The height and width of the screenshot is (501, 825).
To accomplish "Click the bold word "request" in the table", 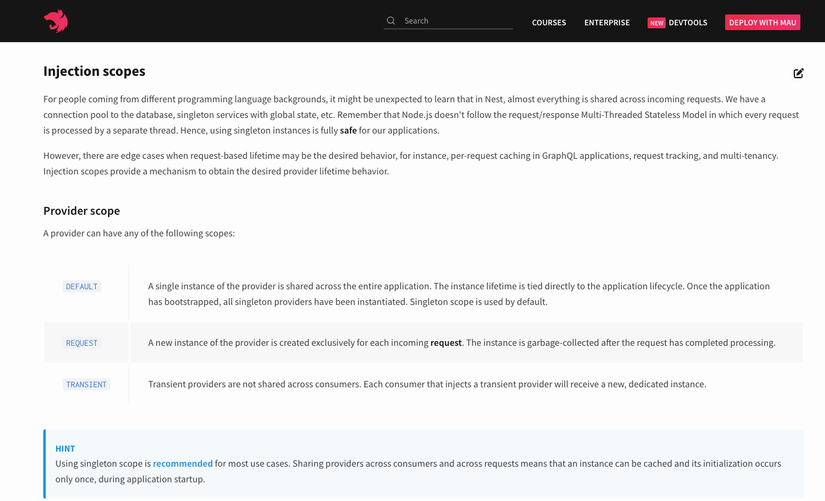I will [446, 343].
